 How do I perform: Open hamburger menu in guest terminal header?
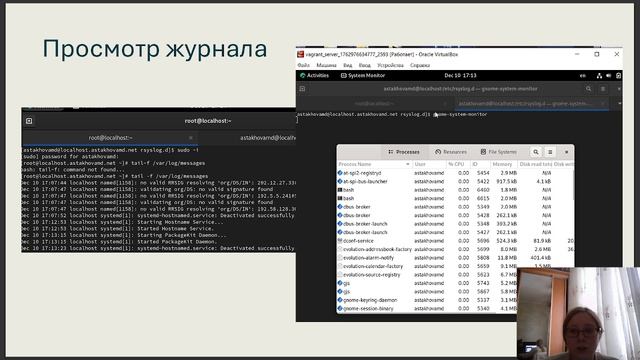coord(603,89)
